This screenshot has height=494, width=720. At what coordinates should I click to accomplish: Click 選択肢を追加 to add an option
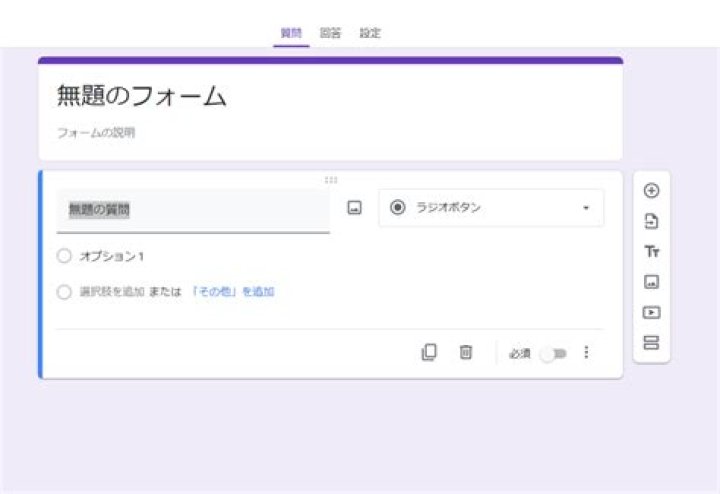click(112, 292)
